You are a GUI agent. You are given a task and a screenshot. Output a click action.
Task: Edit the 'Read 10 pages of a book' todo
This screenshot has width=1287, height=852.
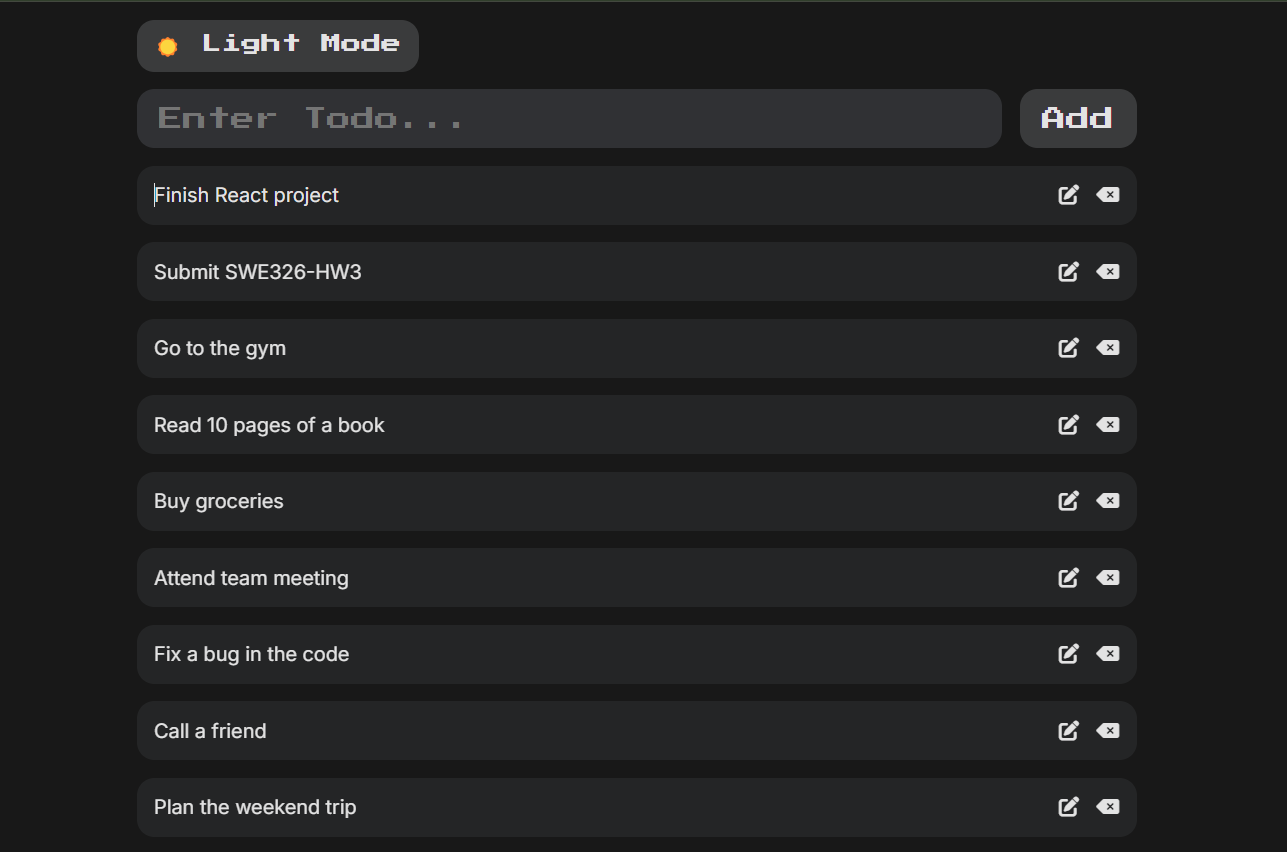[x=1068, y=425]
